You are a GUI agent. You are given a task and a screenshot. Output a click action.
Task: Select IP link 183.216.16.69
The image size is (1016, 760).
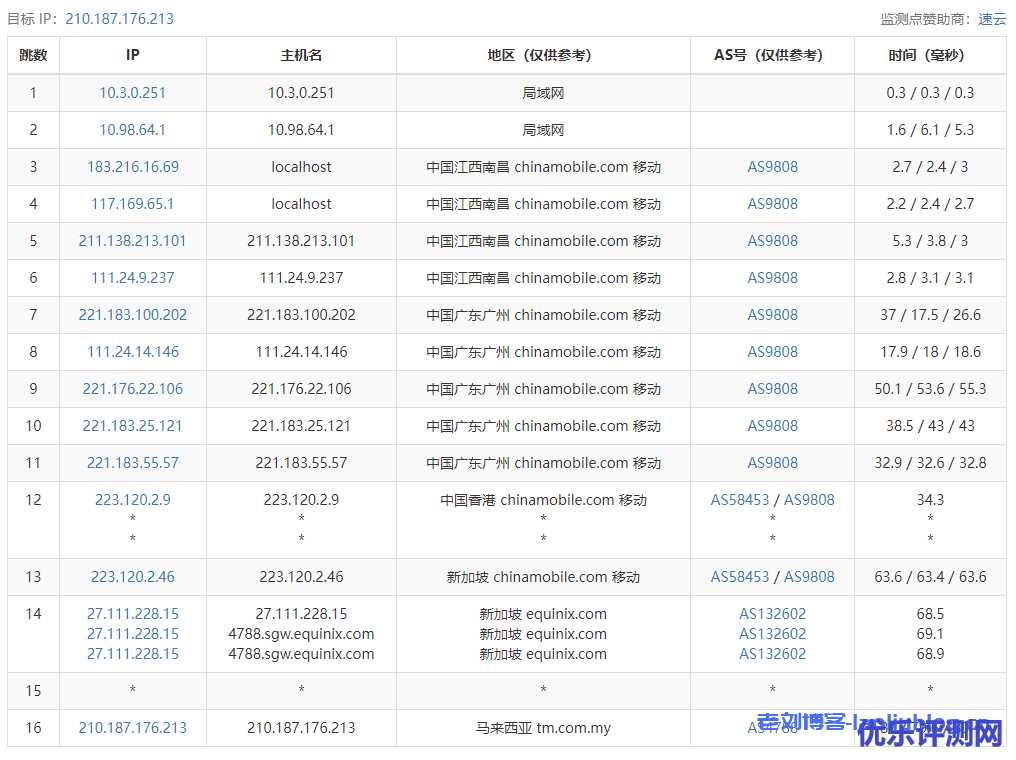pyautogui.click(x=132, y=167)
